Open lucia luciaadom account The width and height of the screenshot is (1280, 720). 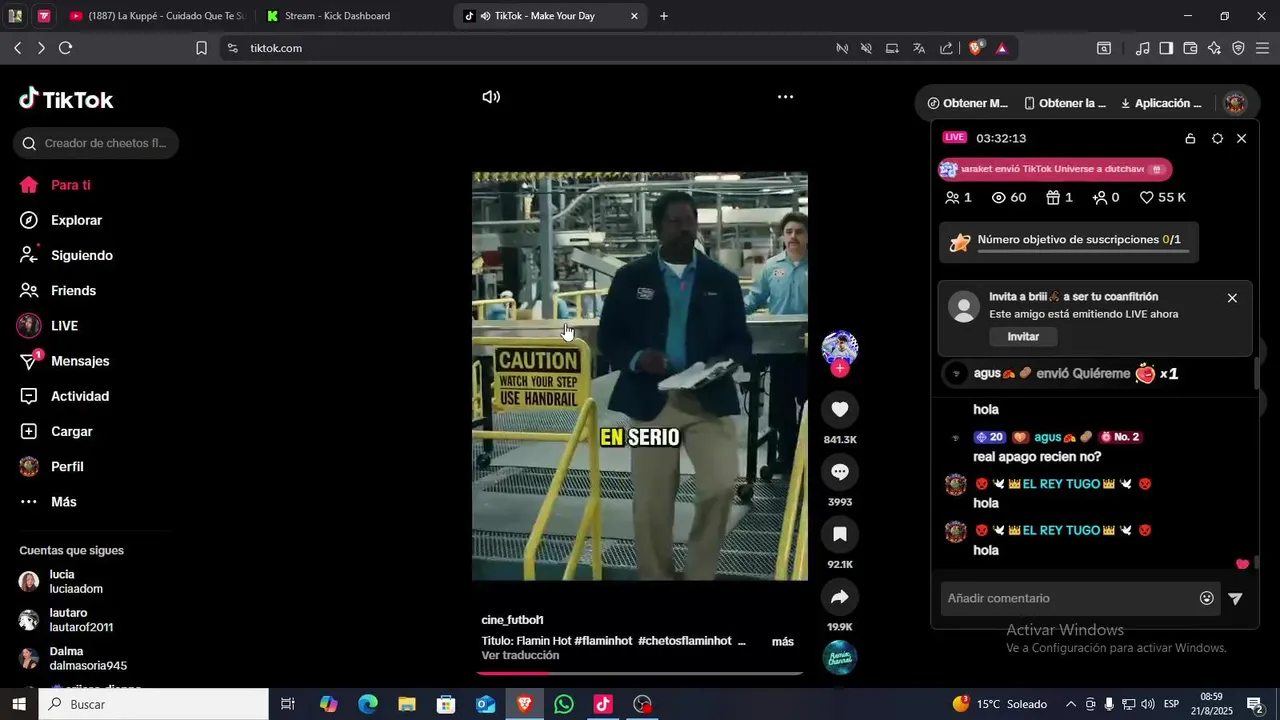[x=75, y=582]
